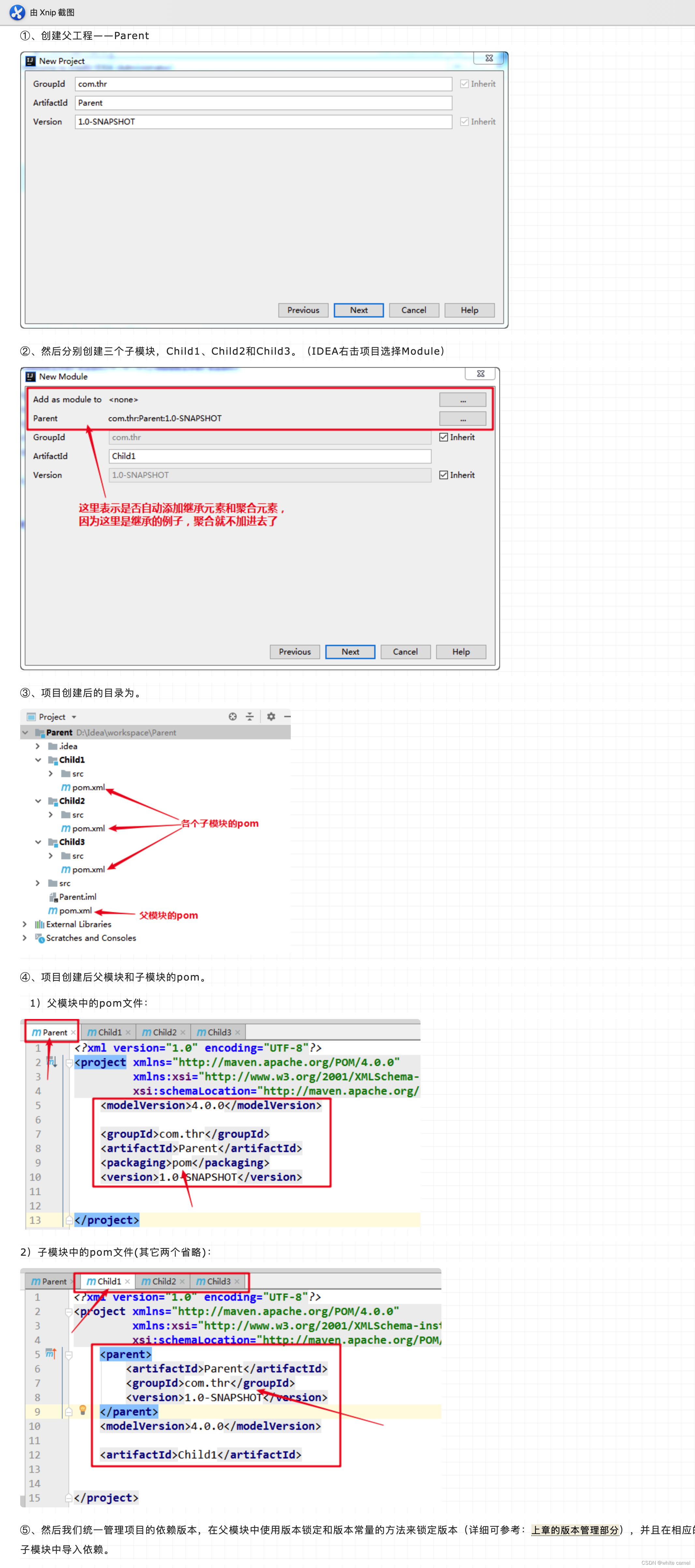This screenshot has height=1568, width=695.
Task: Open the 上章的版本管理部分 link
Action: point(575,1530)
